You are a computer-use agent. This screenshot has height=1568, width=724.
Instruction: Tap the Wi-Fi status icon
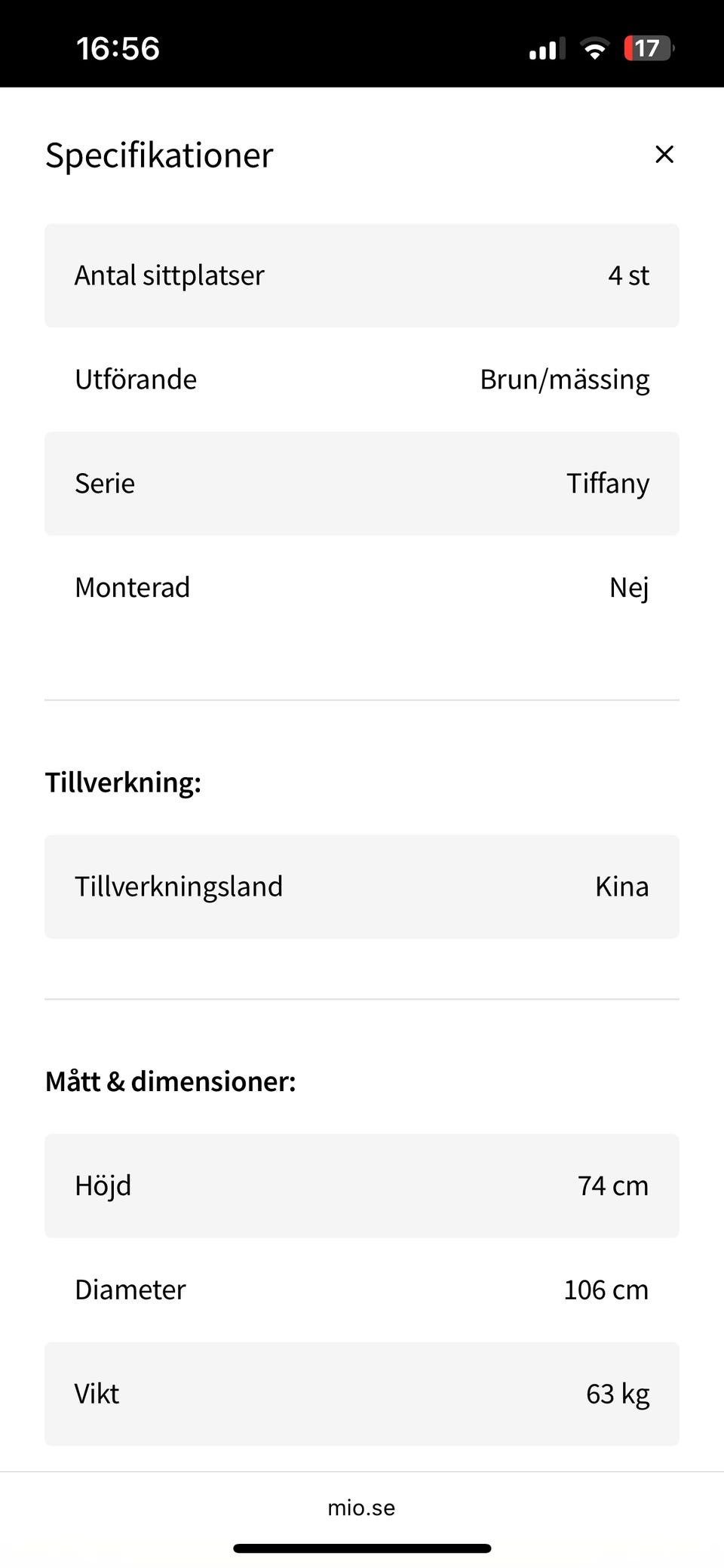594,50
